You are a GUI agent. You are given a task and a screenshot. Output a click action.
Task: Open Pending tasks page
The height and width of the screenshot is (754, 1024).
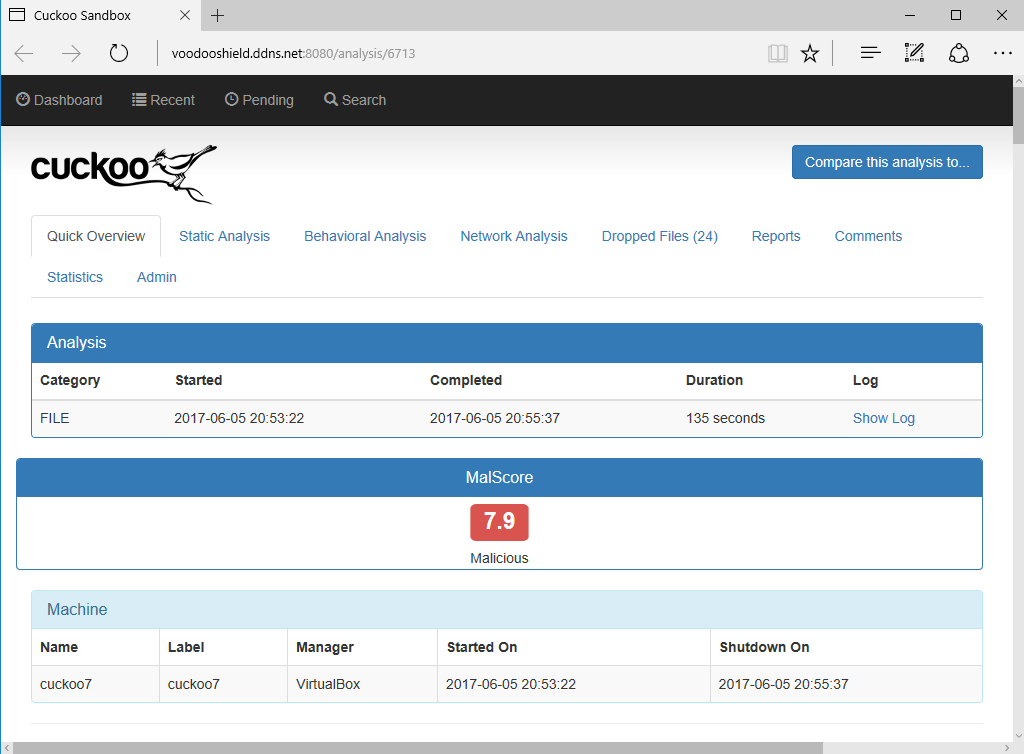point(259,100)
